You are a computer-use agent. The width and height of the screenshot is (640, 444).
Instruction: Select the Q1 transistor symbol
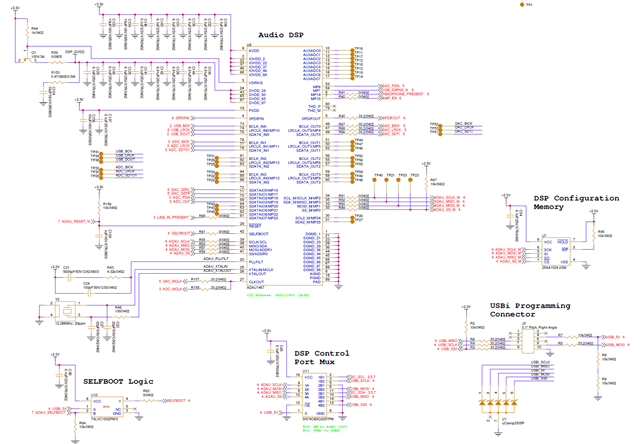tap(27, 58)
